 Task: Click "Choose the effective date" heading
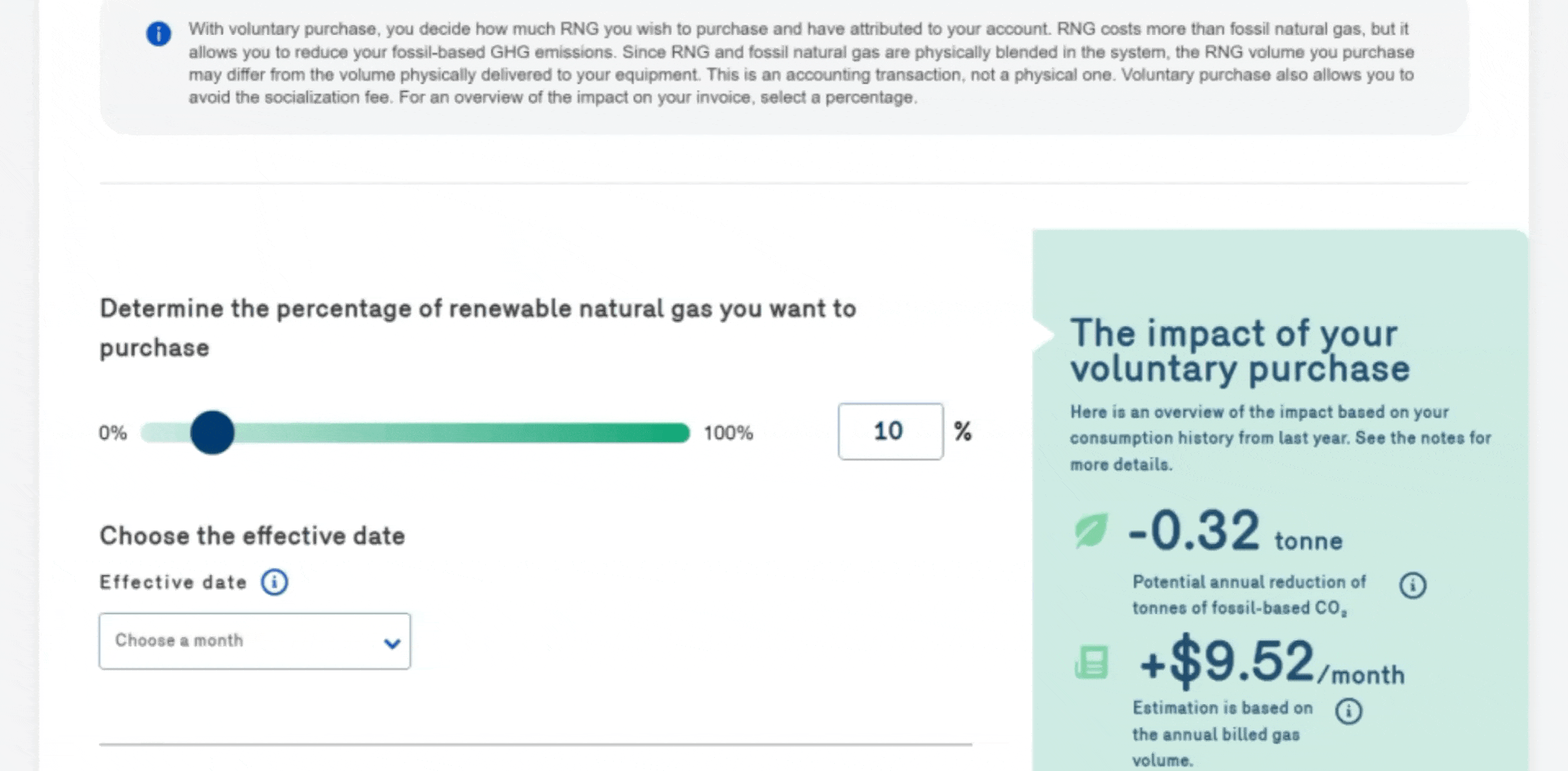[252, 536]
